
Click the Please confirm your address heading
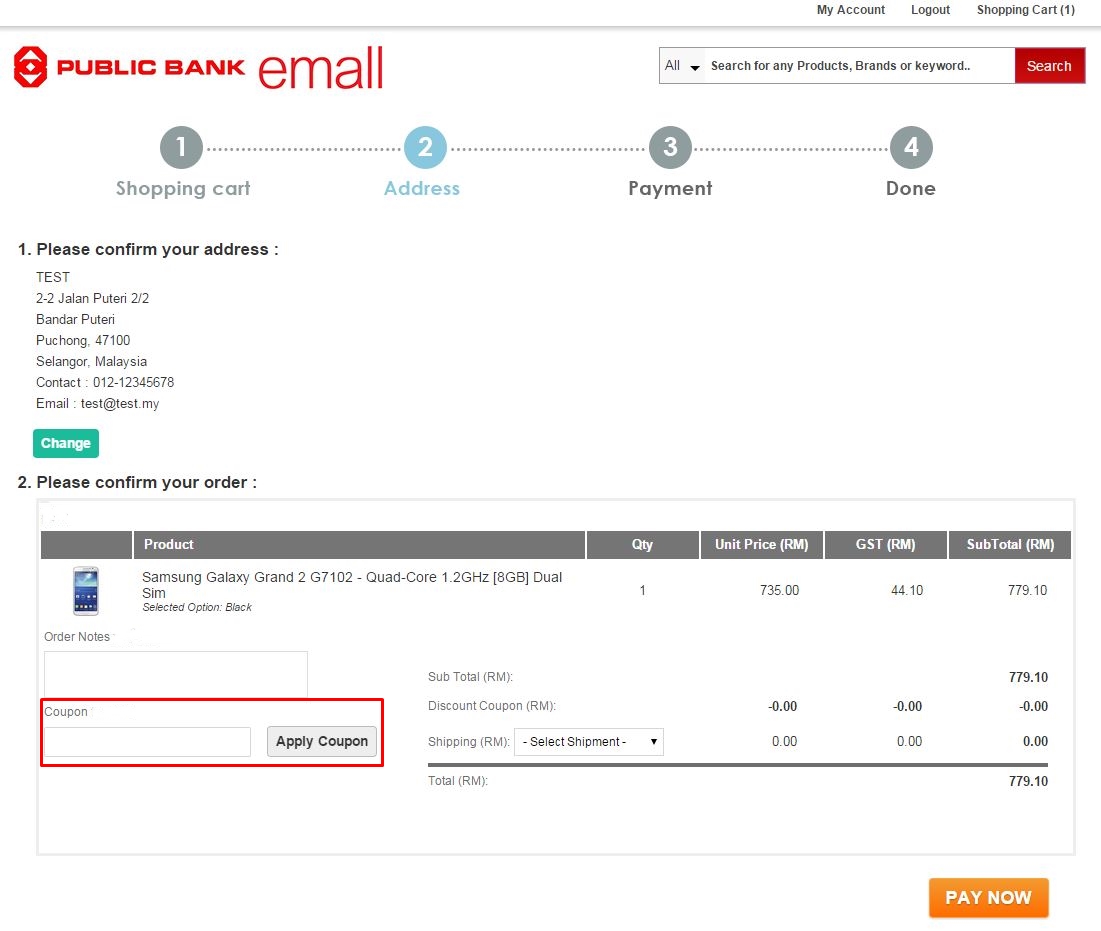[x=148, y=249]
